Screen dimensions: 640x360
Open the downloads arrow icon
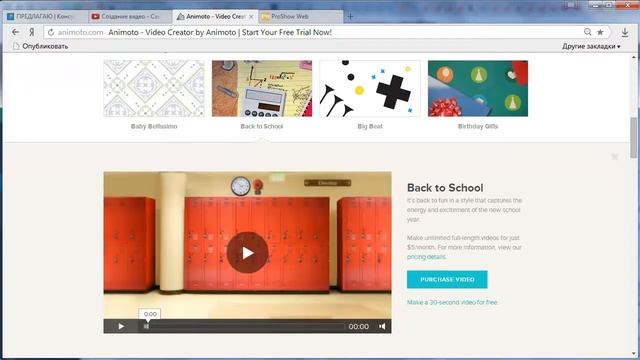[x=624, y=32]
